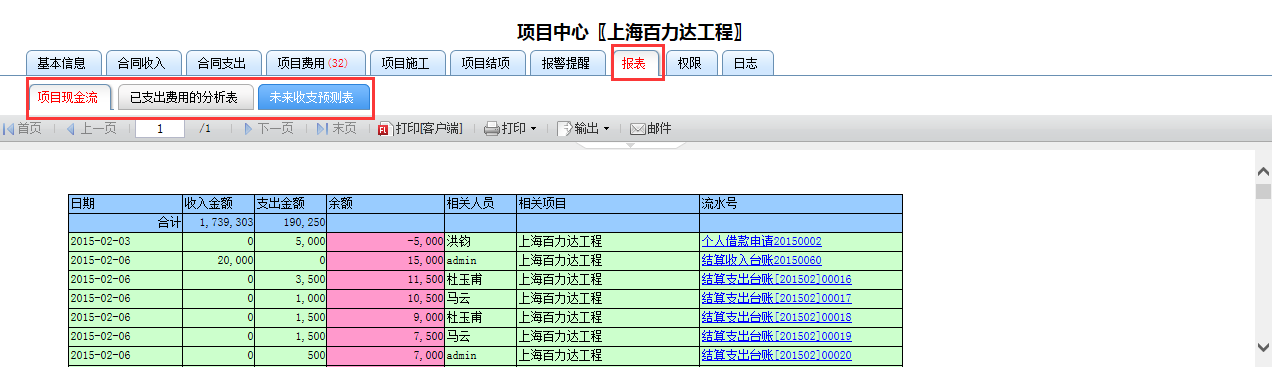
Task: Click date cell 2015-02-03
Action: pos(125,241)
